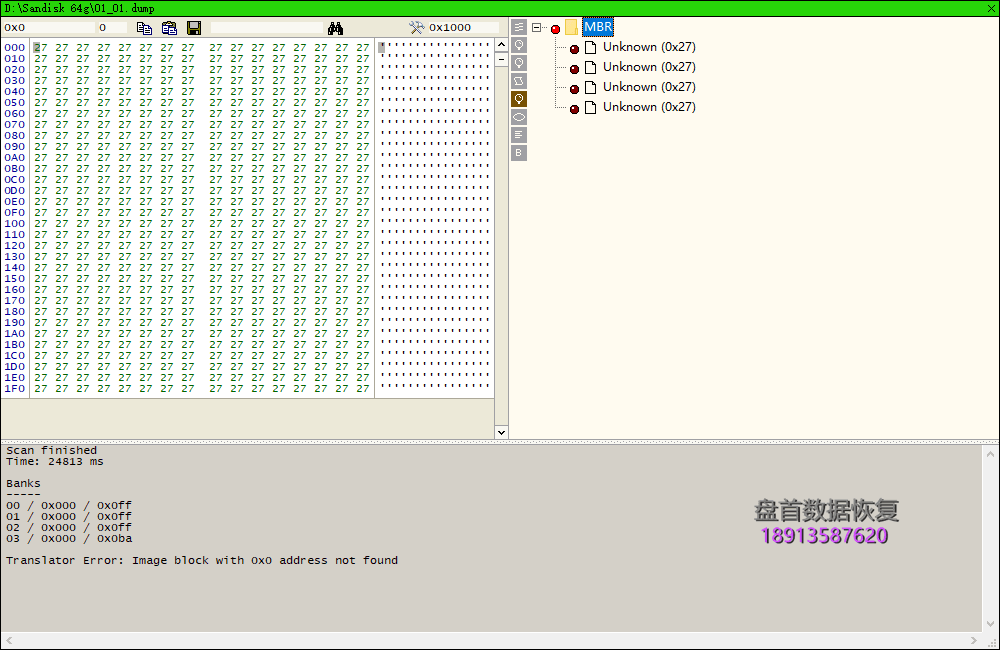Click the hex view scroll down arrow

[x=501, y=432]
